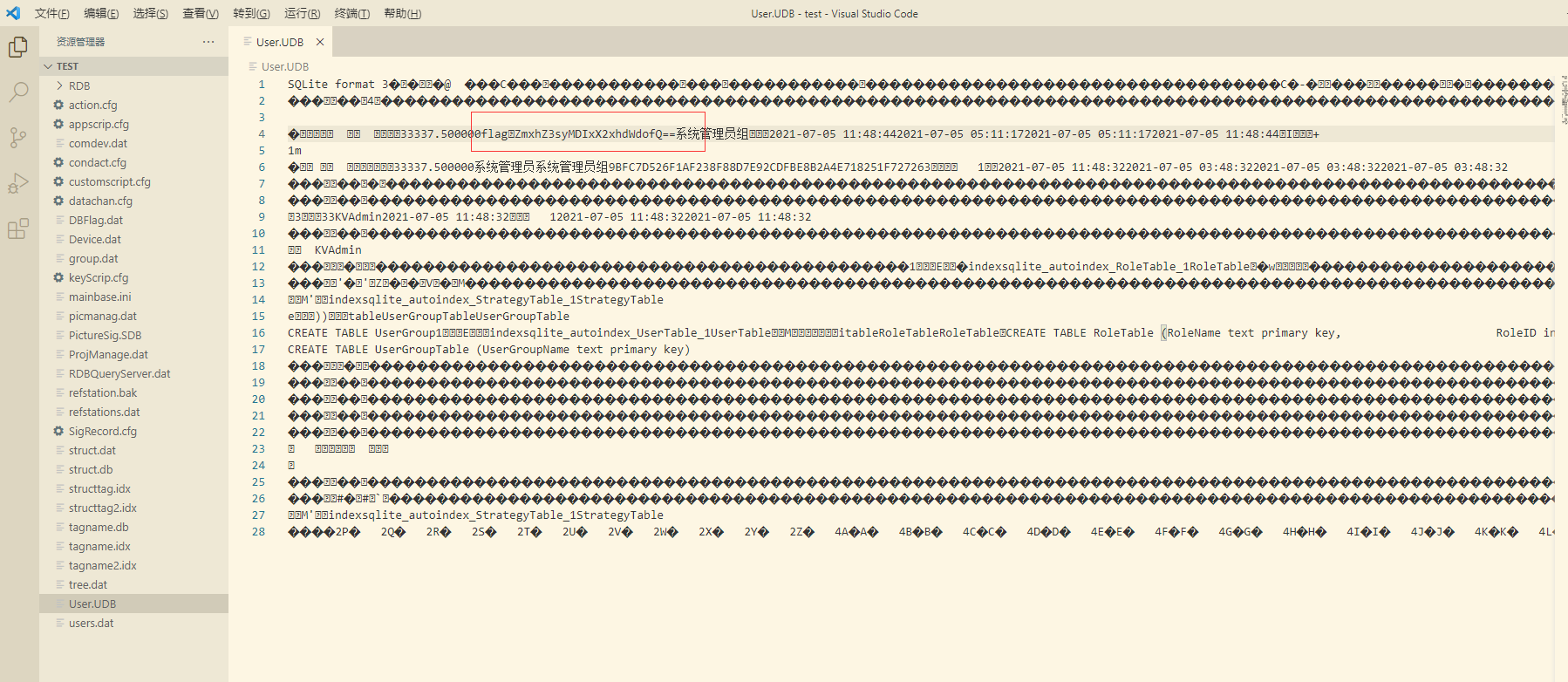Open the 查看(V) menu
Image resolution: width=1568 pixels, height=682 pixels.
pyautogui.click(x=201, y=13)
